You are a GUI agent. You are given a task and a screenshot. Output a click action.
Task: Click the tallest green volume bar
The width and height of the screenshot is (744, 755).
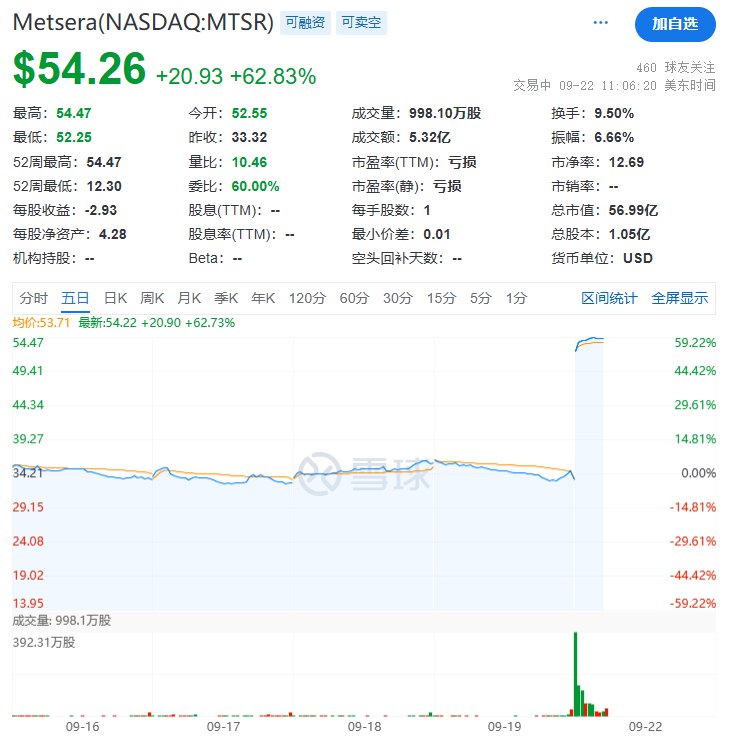tap(575, 674)
